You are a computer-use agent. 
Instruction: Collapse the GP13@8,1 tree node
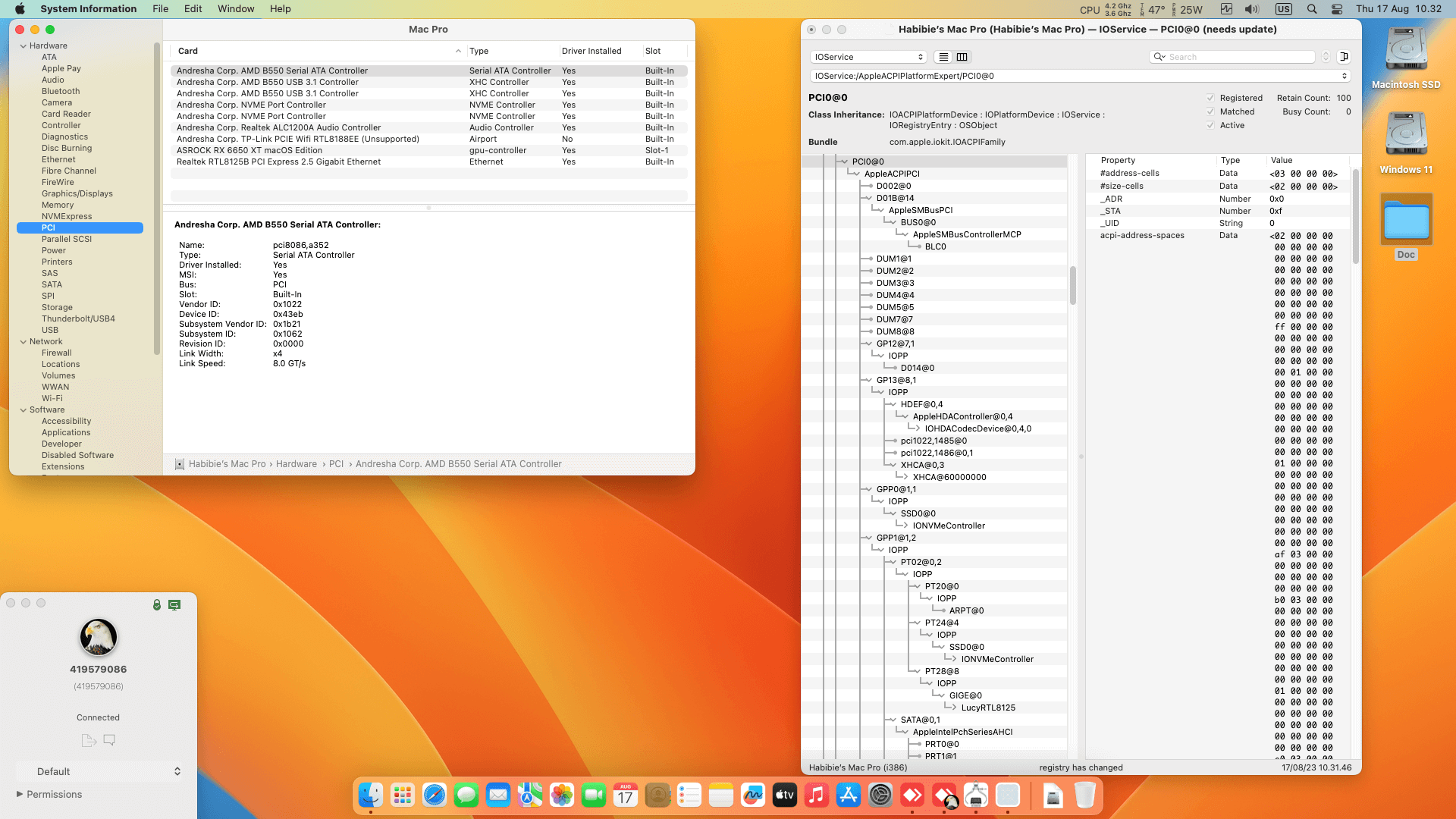tap(868, 380)
